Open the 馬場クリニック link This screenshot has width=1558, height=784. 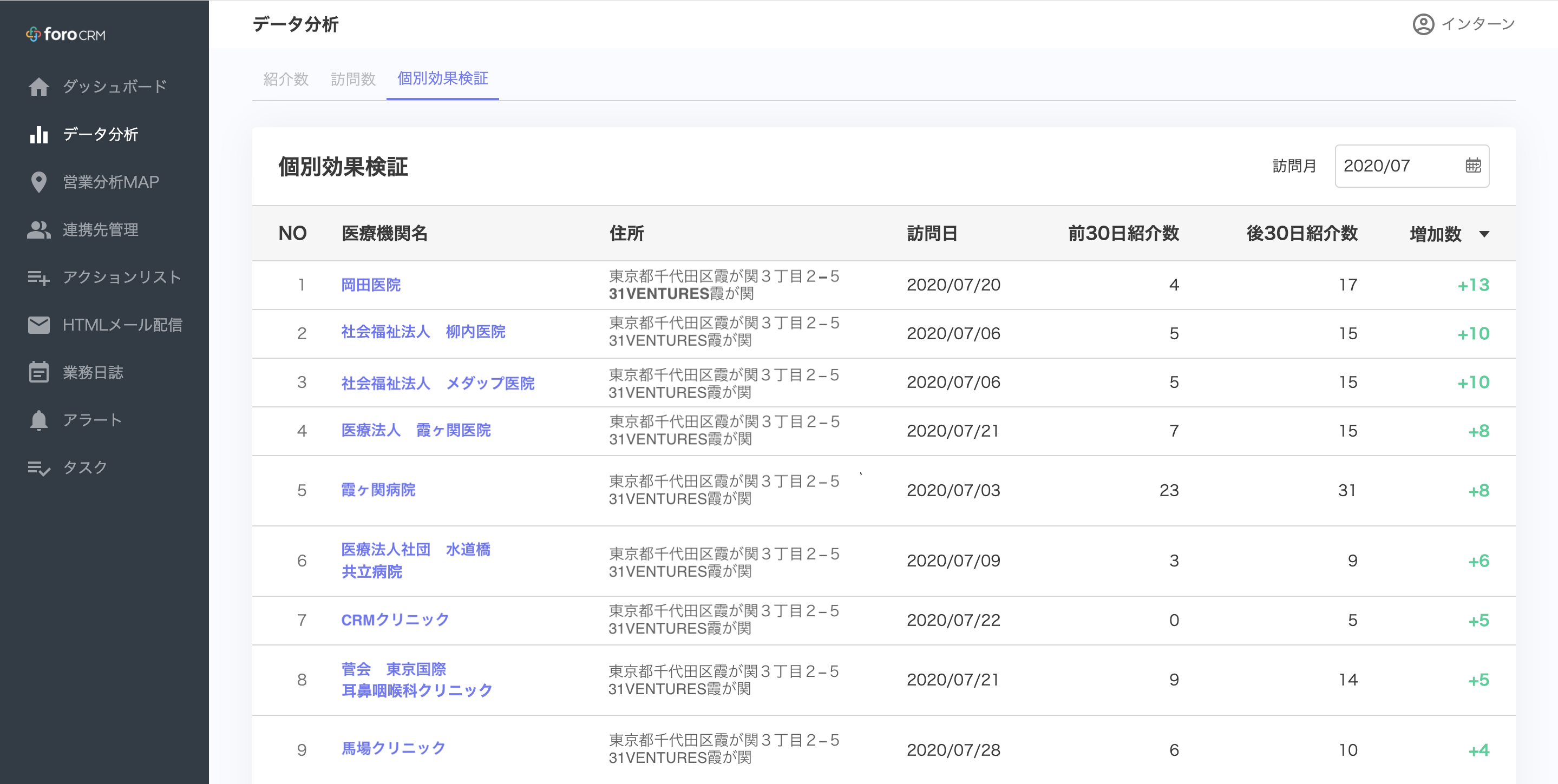tap(393, 748)
